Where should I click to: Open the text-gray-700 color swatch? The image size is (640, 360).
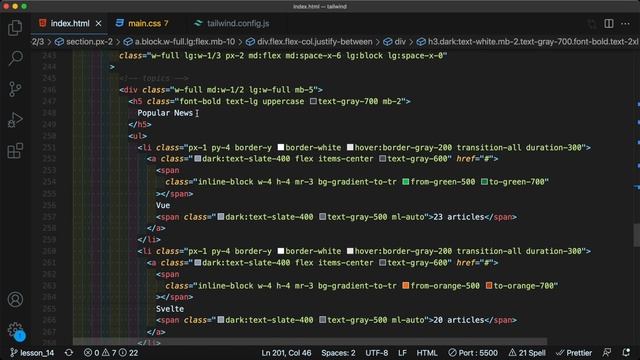coord(313,101)
